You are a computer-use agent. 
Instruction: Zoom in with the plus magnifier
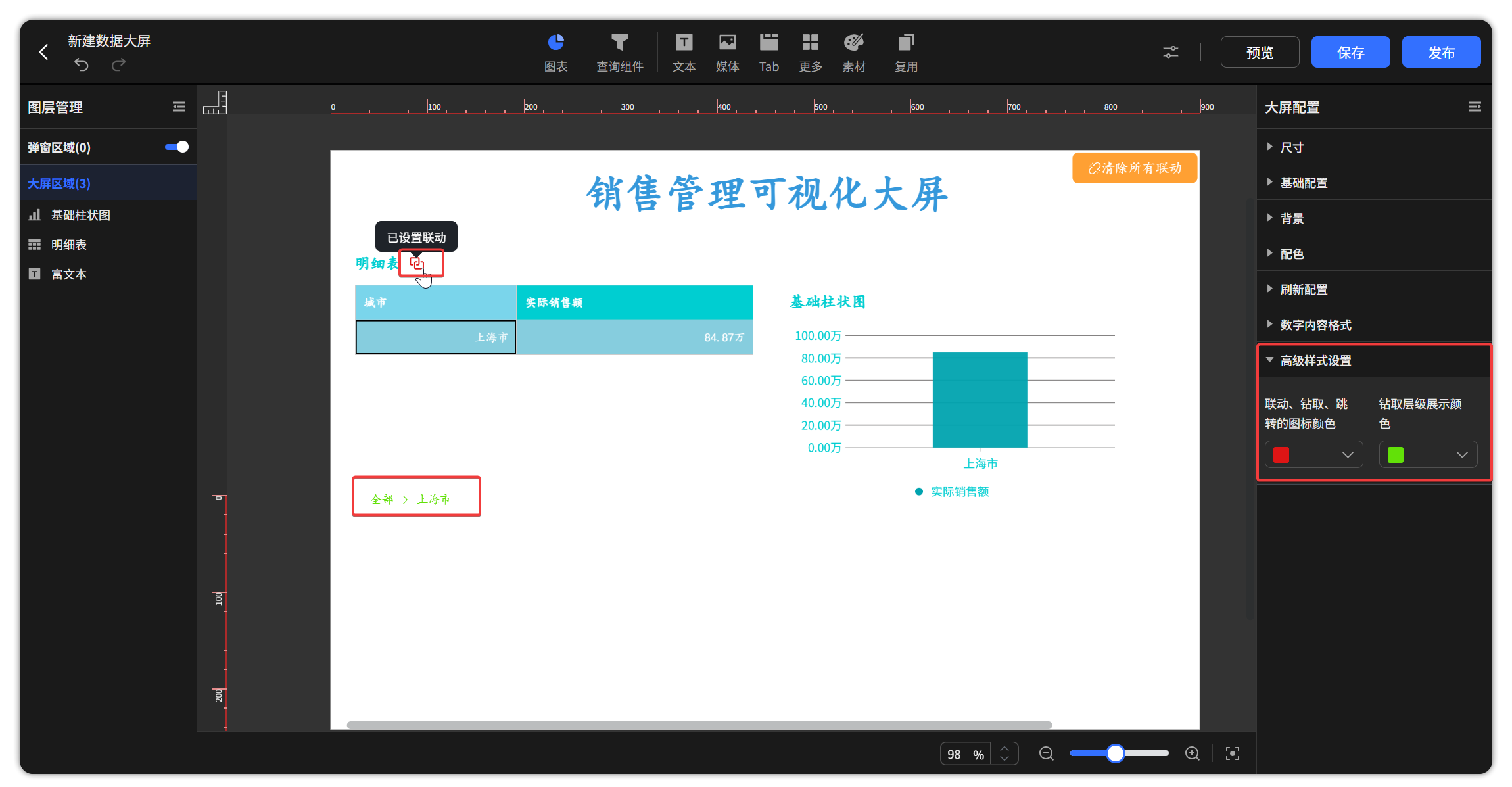(1193, 753)
